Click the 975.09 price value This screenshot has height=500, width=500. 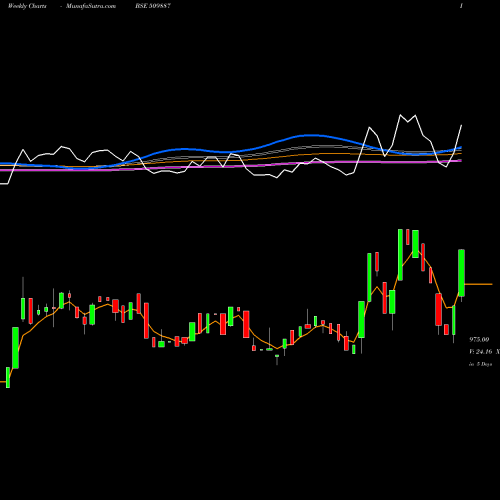479,340
